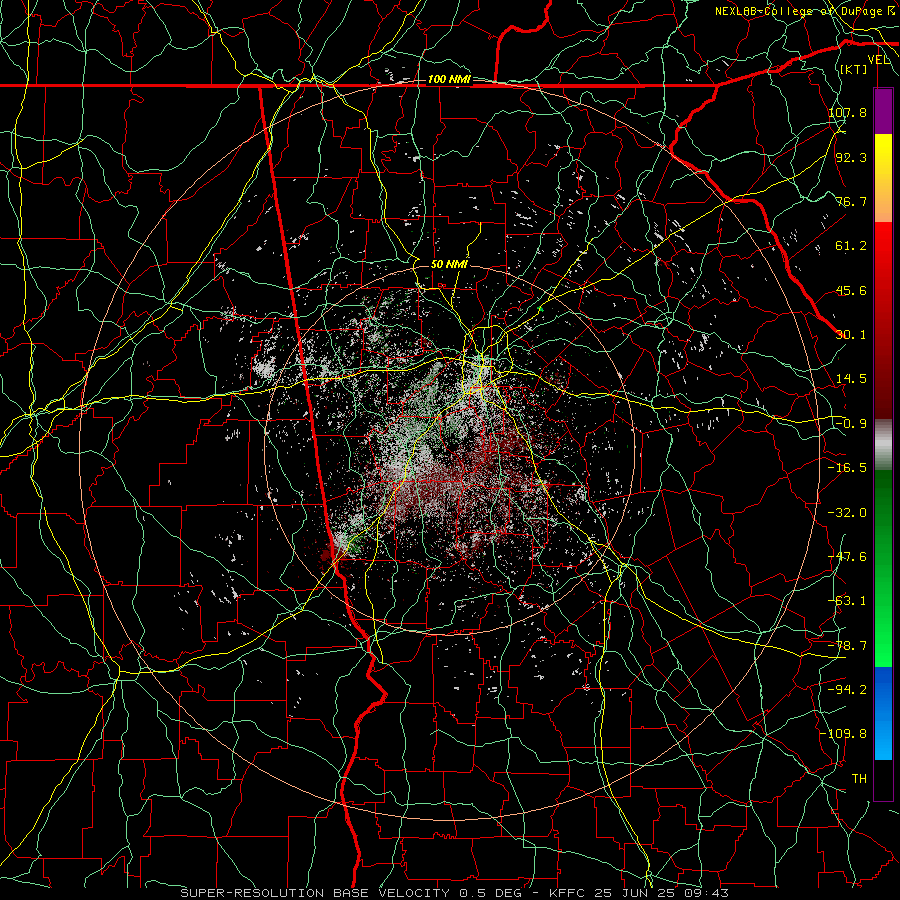This screenshot has width=900, height=900.
Task: Click the [KT] units label
Action: point(854,69)
